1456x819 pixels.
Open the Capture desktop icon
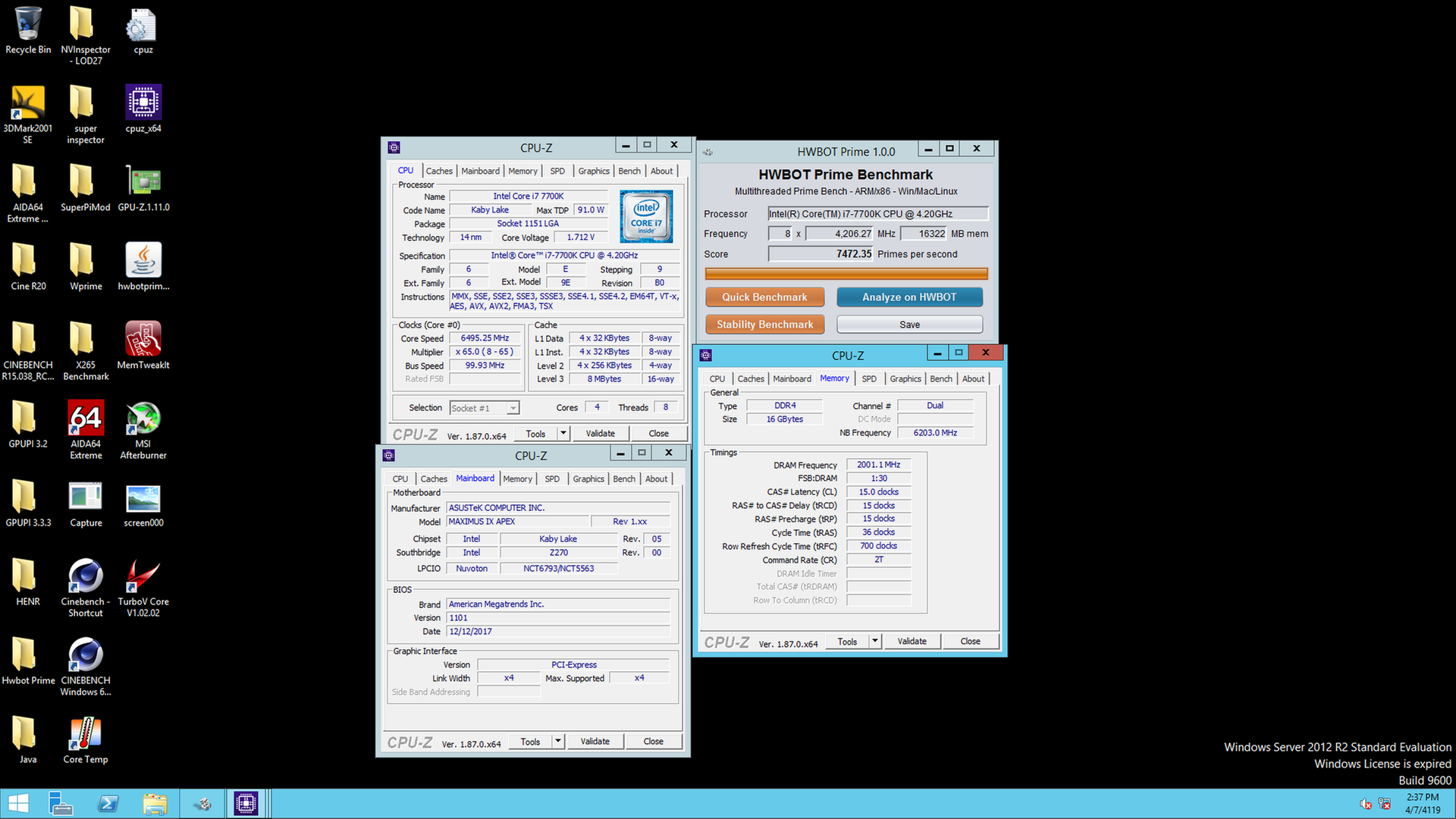point(86,504)
